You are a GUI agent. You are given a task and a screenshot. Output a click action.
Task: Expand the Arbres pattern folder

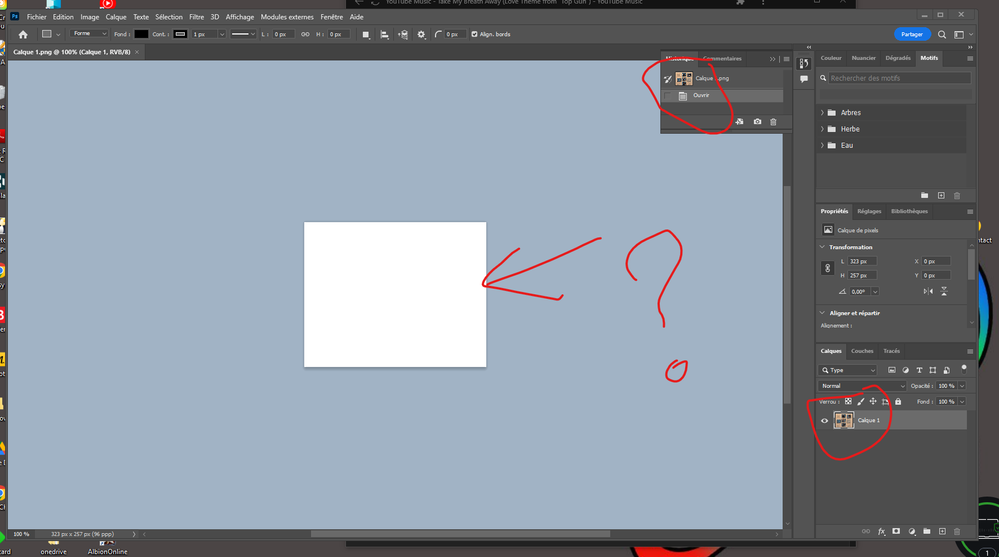pos(822,113)
